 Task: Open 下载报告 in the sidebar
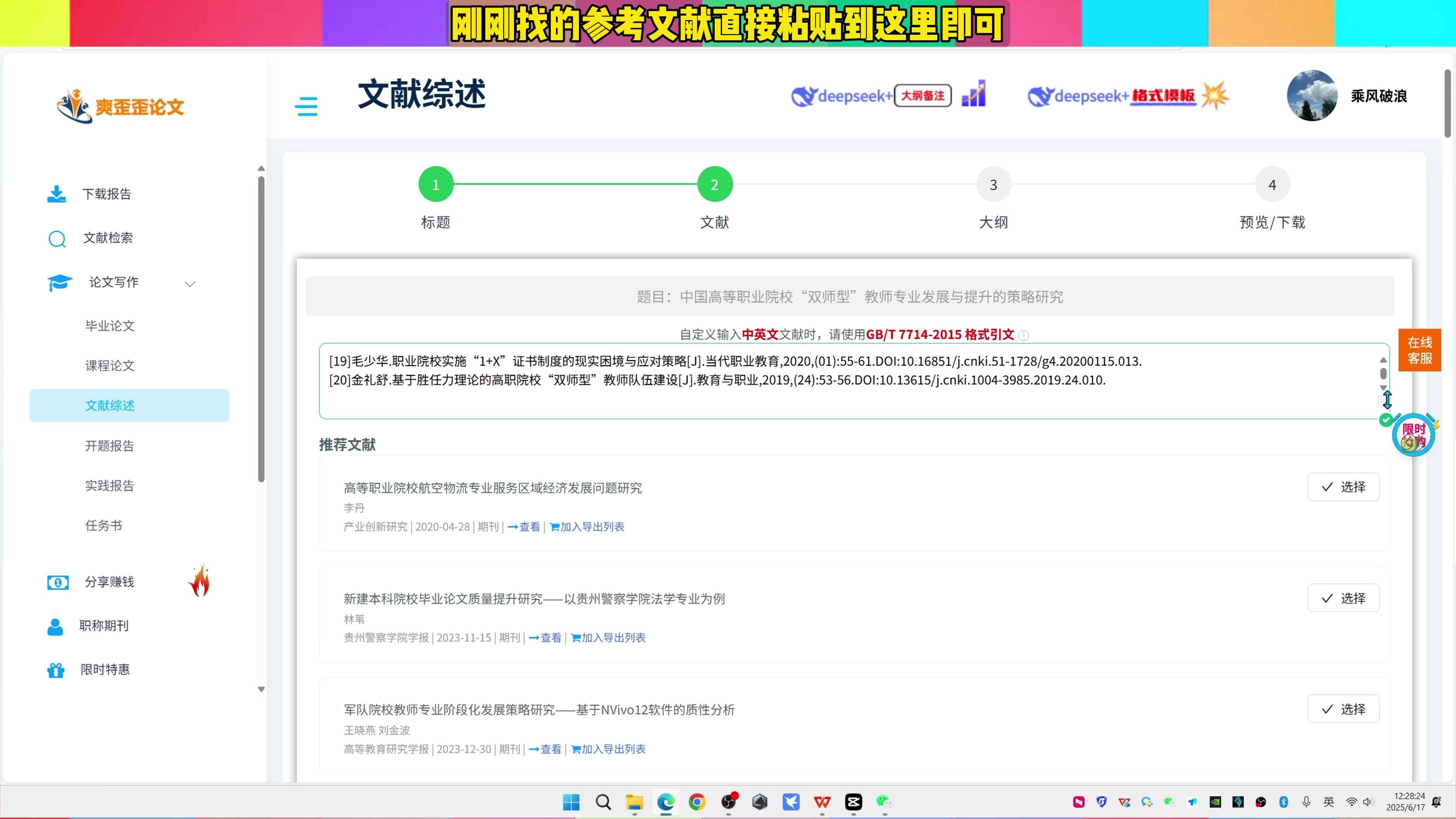click(x=106, y=194)
